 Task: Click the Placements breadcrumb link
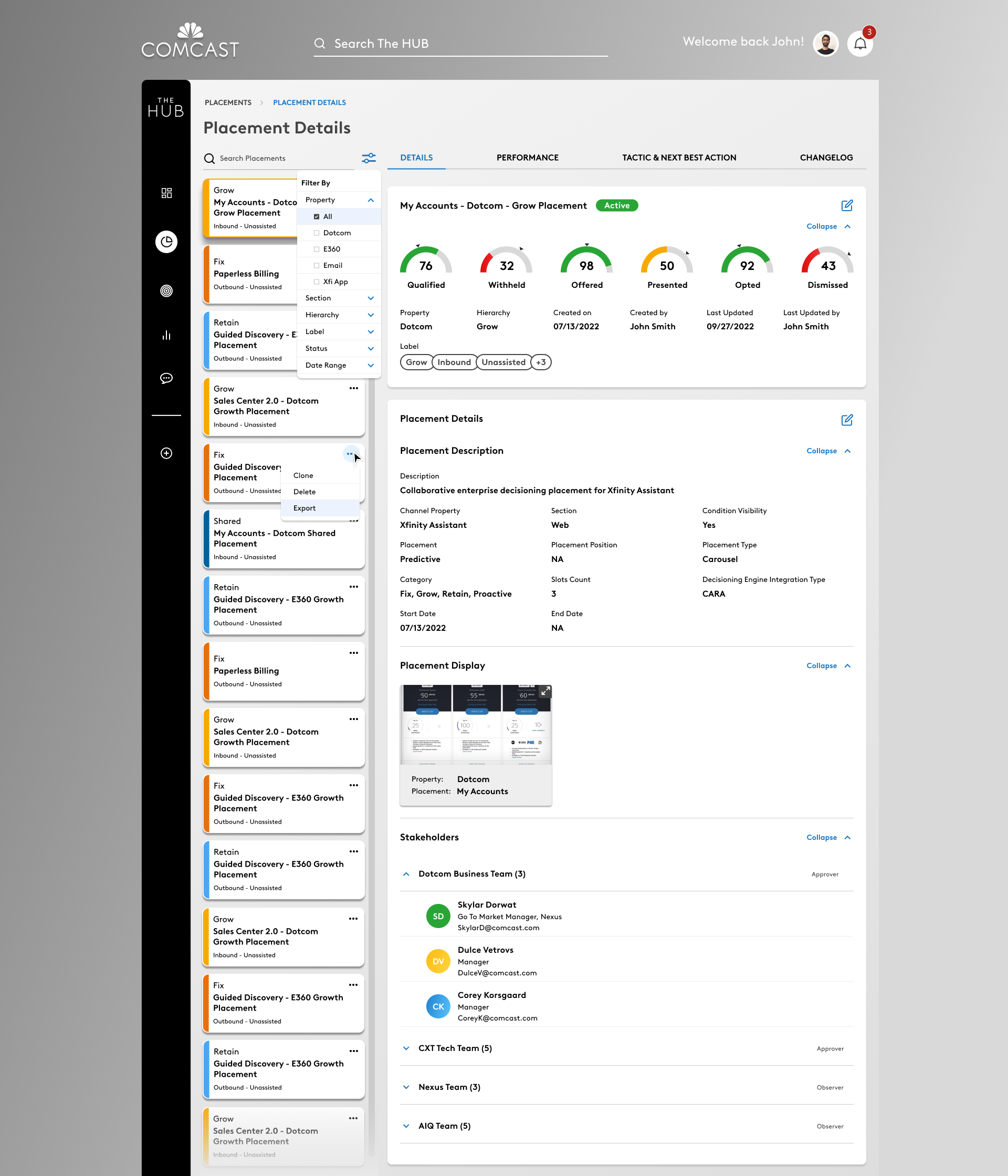point(228,102)
